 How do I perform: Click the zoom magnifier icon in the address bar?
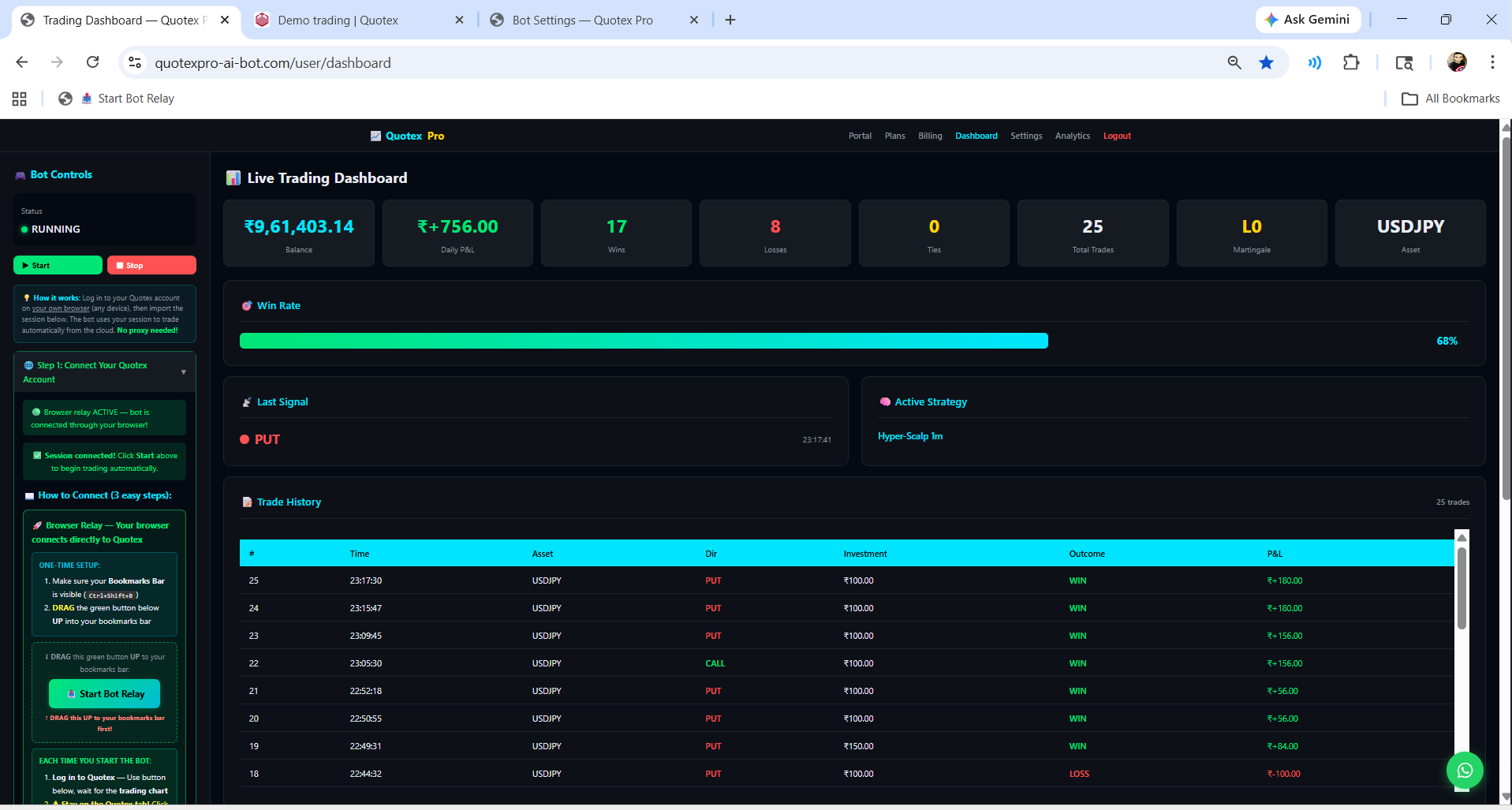click(1234, 62)
